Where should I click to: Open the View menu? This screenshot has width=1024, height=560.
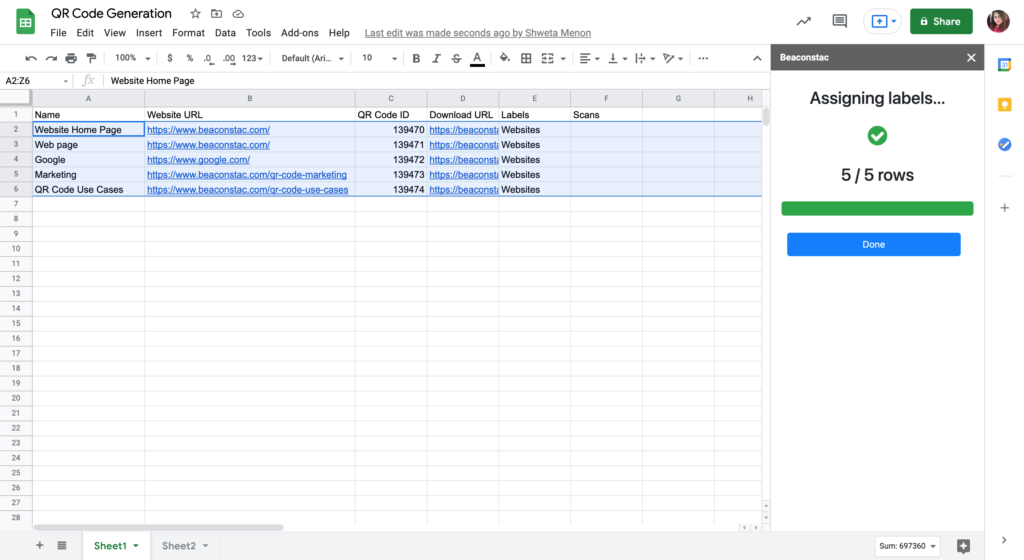[x=114, y=33]
